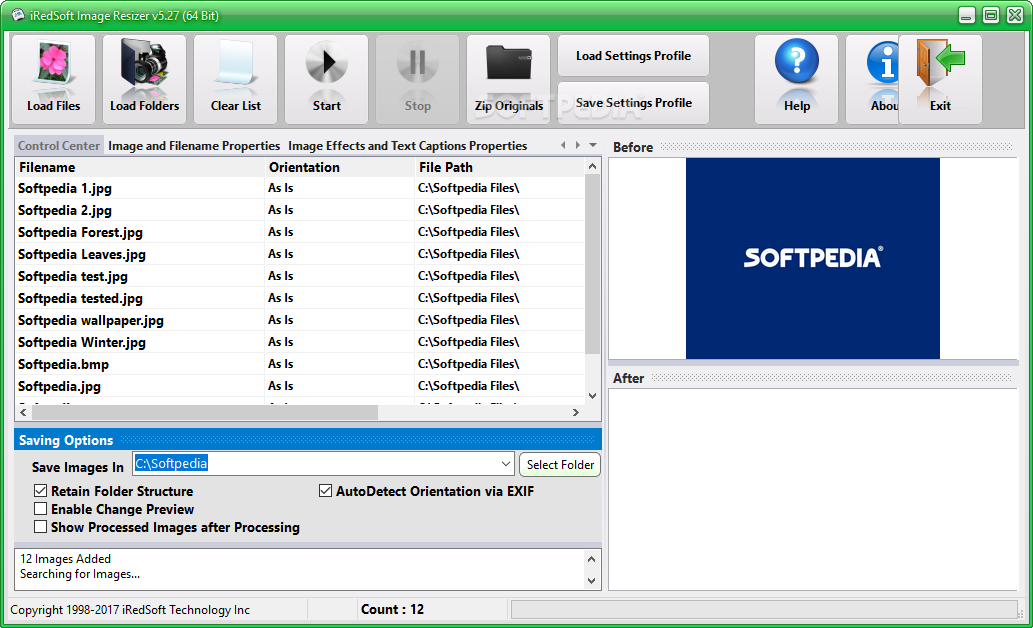This screenshot has height=628, width=1033.
Task: Click 'Searching for Images...' log entry
Action: (80, 574)
